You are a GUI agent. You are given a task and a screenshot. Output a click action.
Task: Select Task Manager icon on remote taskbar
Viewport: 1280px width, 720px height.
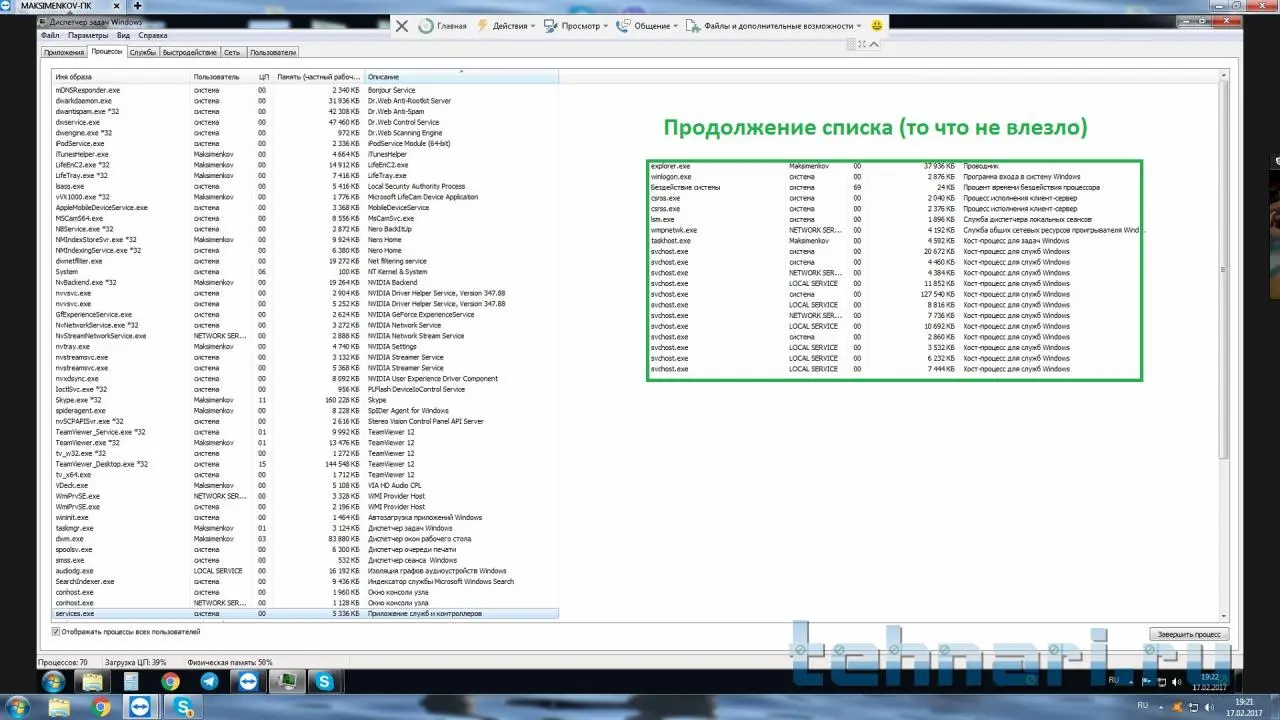pos(286,682)
